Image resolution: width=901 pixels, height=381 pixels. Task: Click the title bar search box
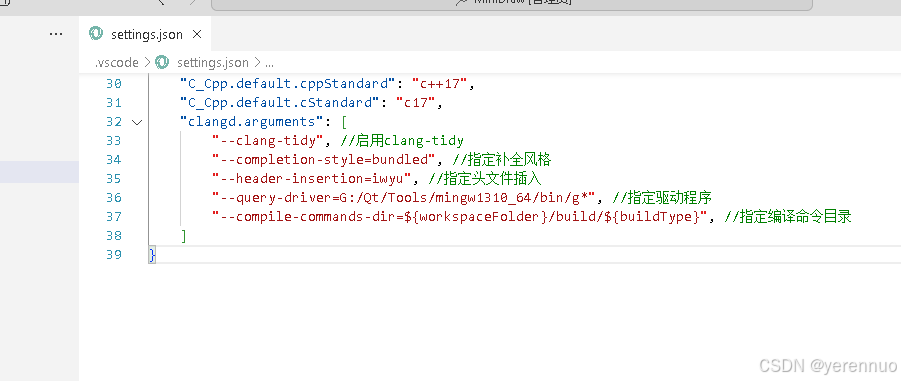point(512,5)
